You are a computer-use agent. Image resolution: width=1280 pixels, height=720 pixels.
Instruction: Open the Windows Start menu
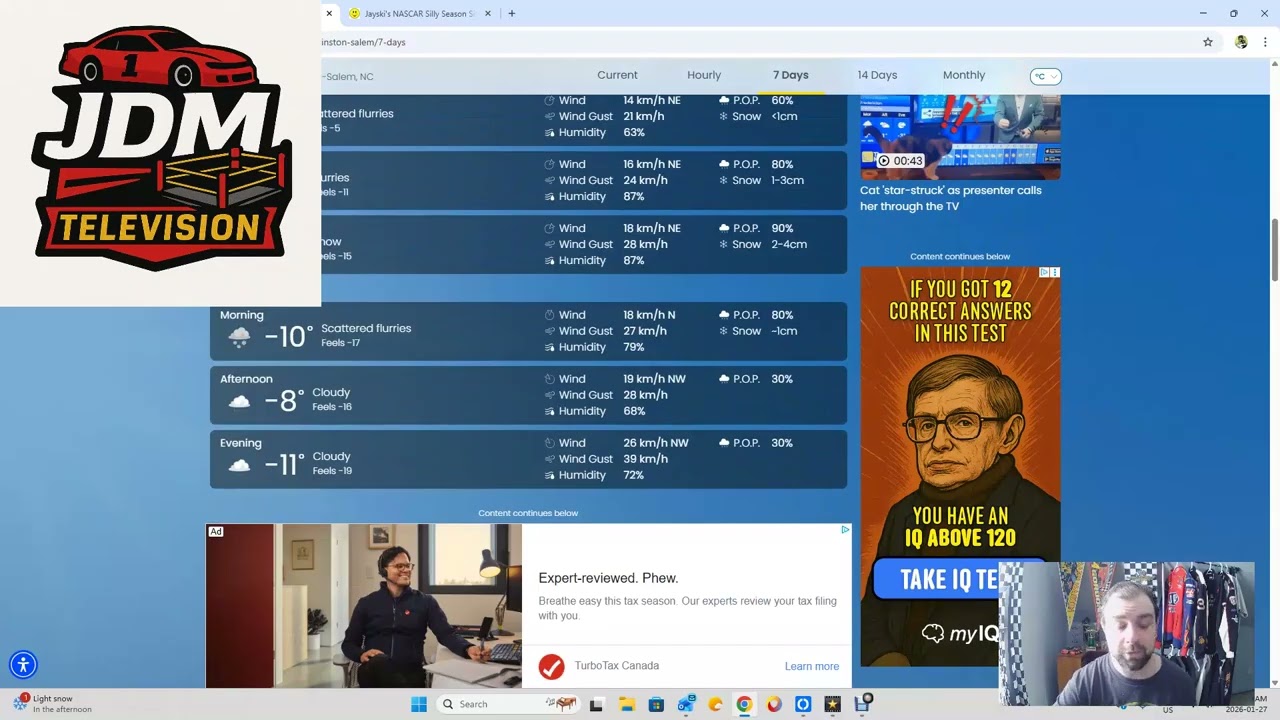pyautogui.click(x=419, y=704)
